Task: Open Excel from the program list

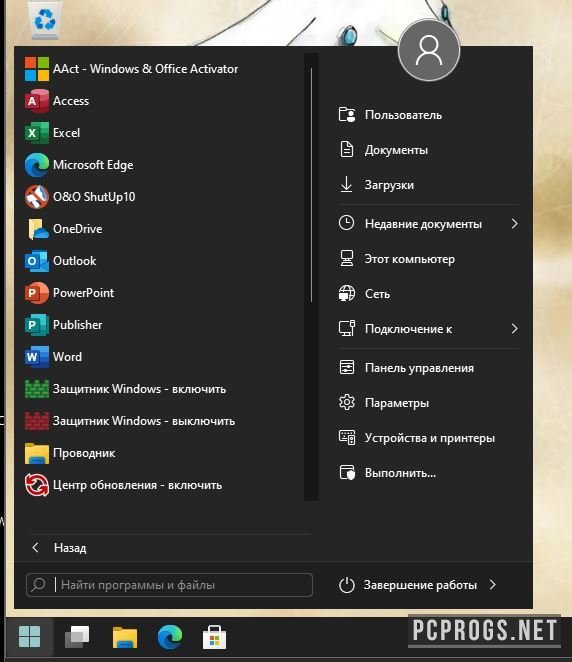Action: coord(52,133)
